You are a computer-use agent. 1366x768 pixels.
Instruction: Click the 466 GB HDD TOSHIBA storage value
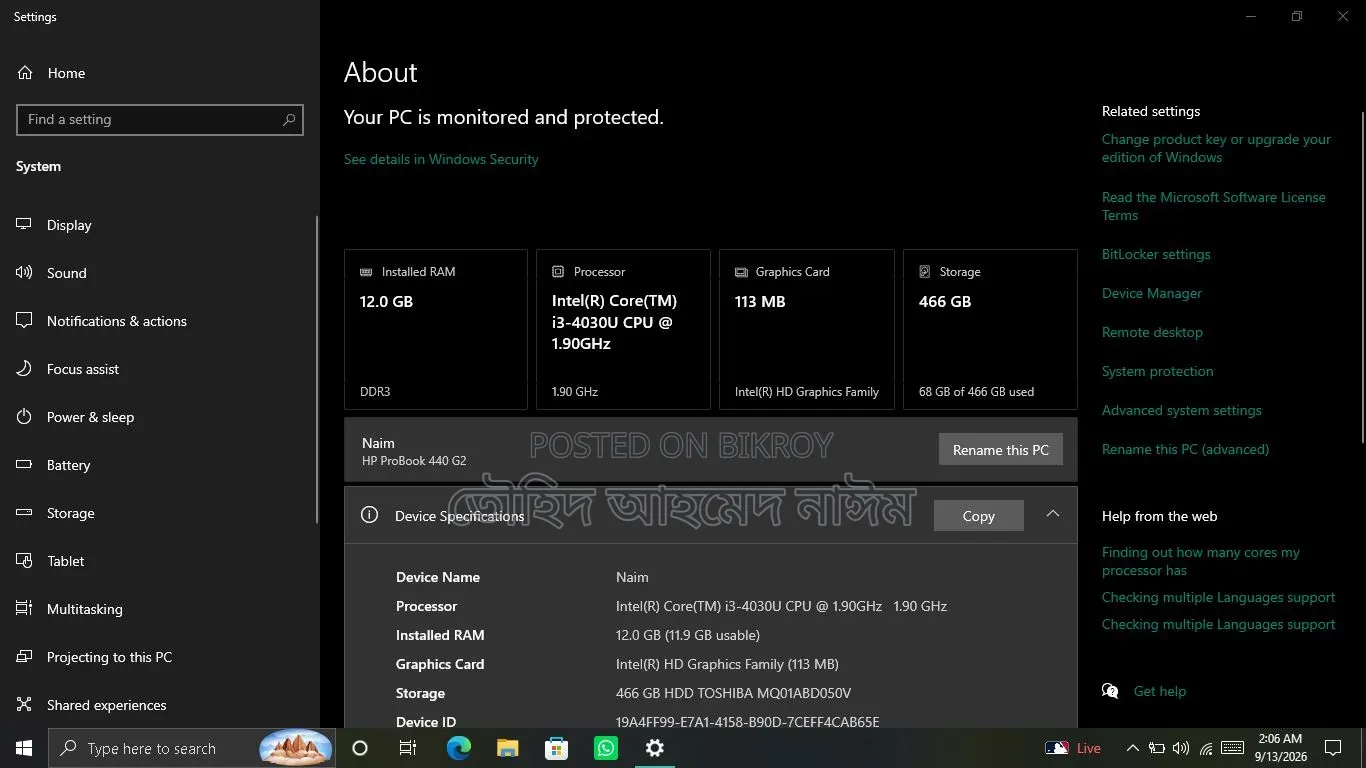coord(734,693)
